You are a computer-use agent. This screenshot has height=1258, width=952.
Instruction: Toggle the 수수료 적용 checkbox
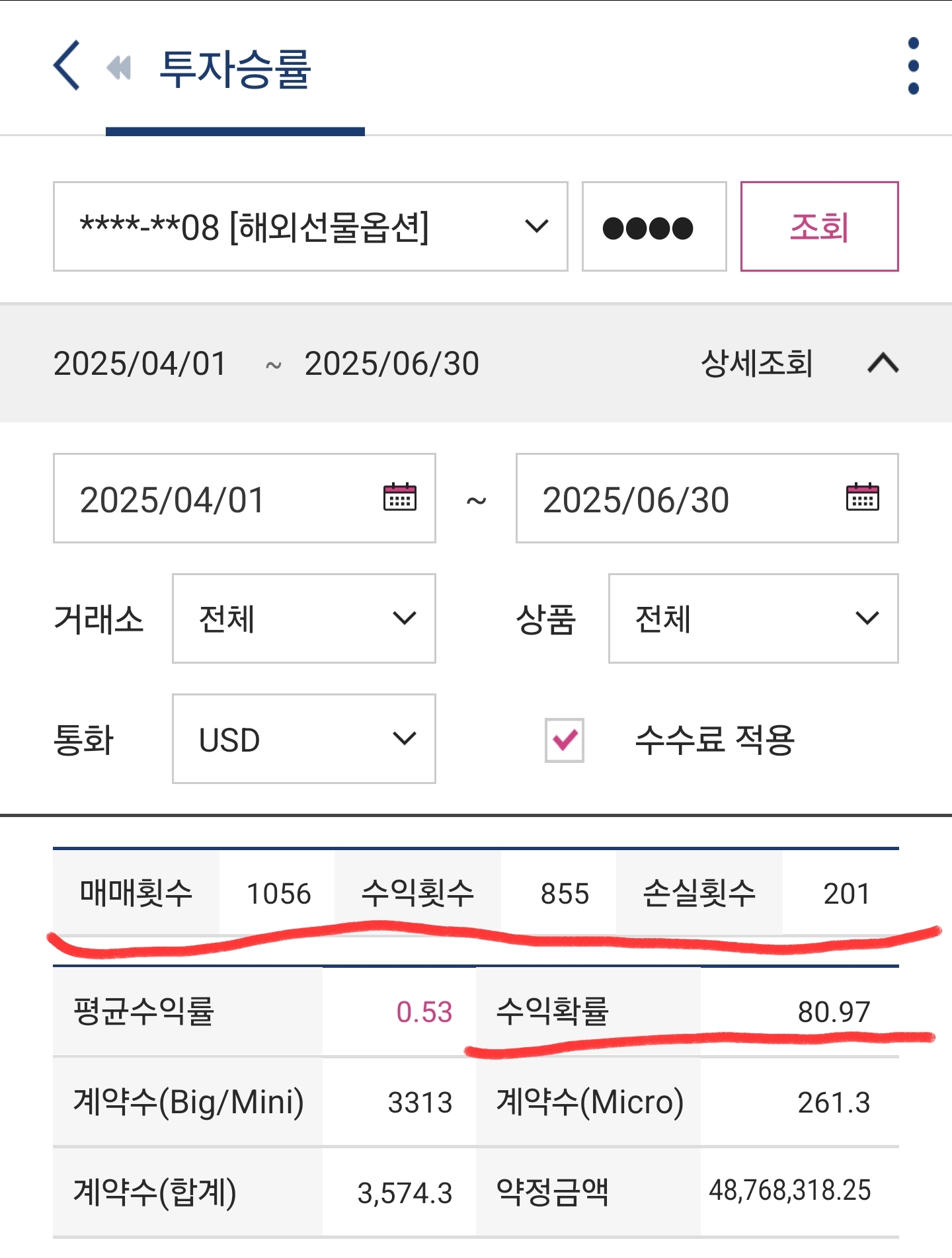pos(564,740)
